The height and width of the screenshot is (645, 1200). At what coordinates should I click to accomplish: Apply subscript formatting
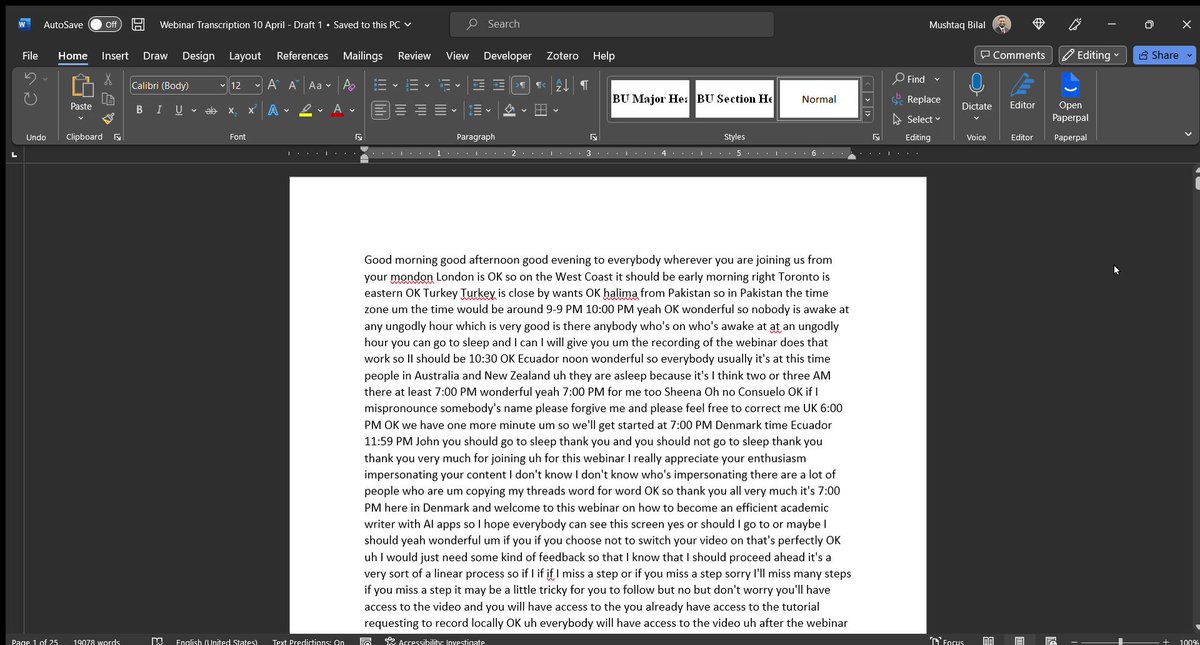click(232, 110)
